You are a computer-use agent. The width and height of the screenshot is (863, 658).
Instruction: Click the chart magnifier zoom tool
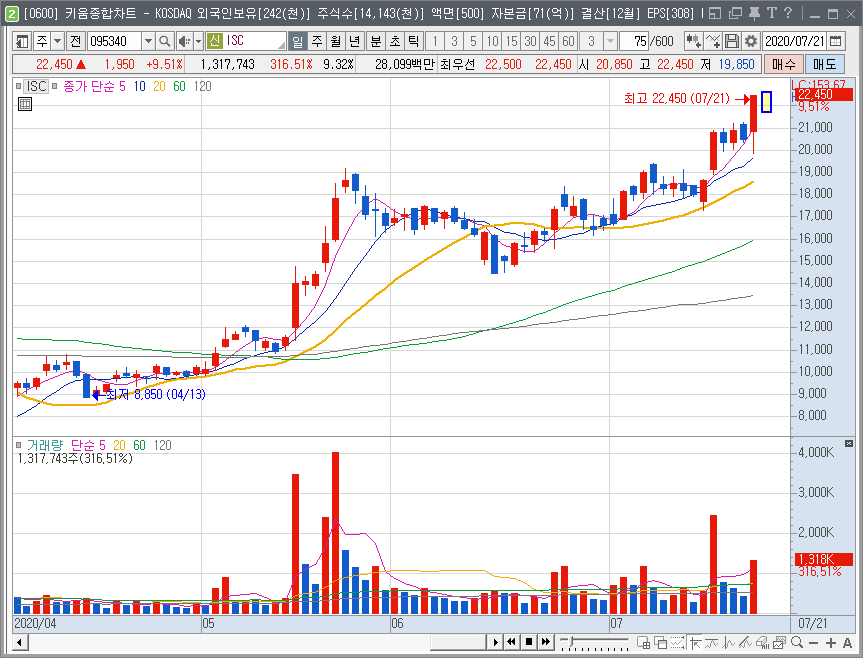(796, 642)
